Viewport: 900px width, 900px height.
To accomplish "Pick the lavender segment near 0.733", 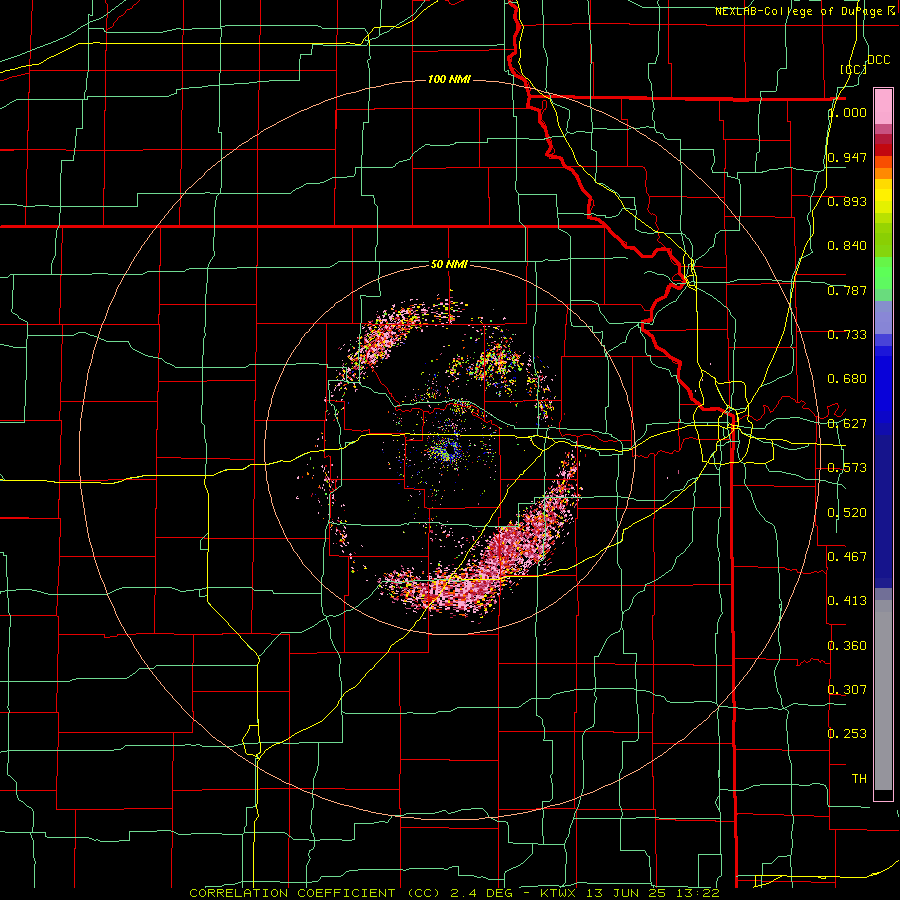I will [x=883, y=317].
